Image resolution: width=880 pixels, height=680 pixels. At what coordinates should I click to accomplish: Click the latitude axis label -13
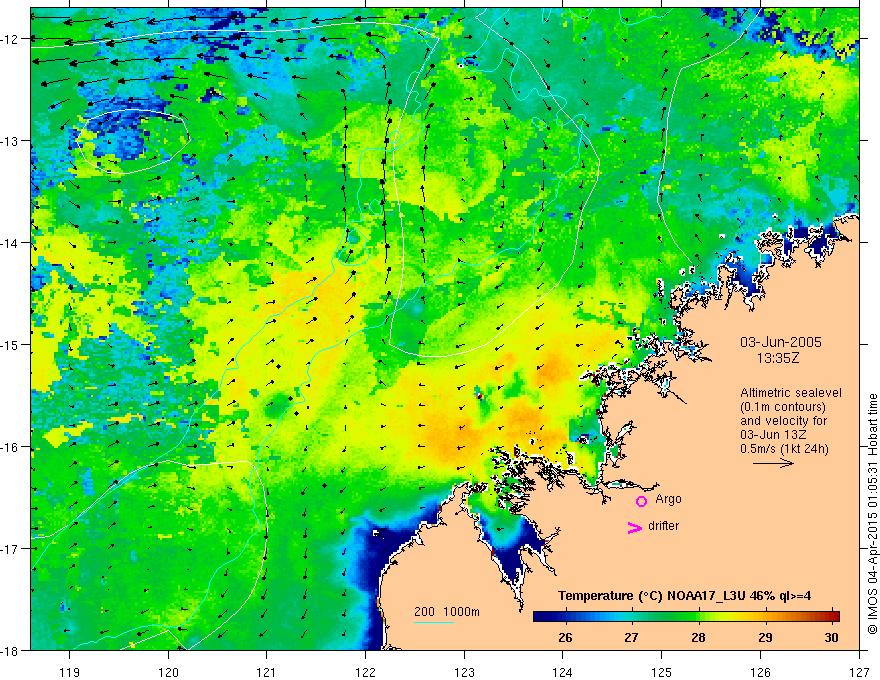pyautogui.click(x=10, y=141)
